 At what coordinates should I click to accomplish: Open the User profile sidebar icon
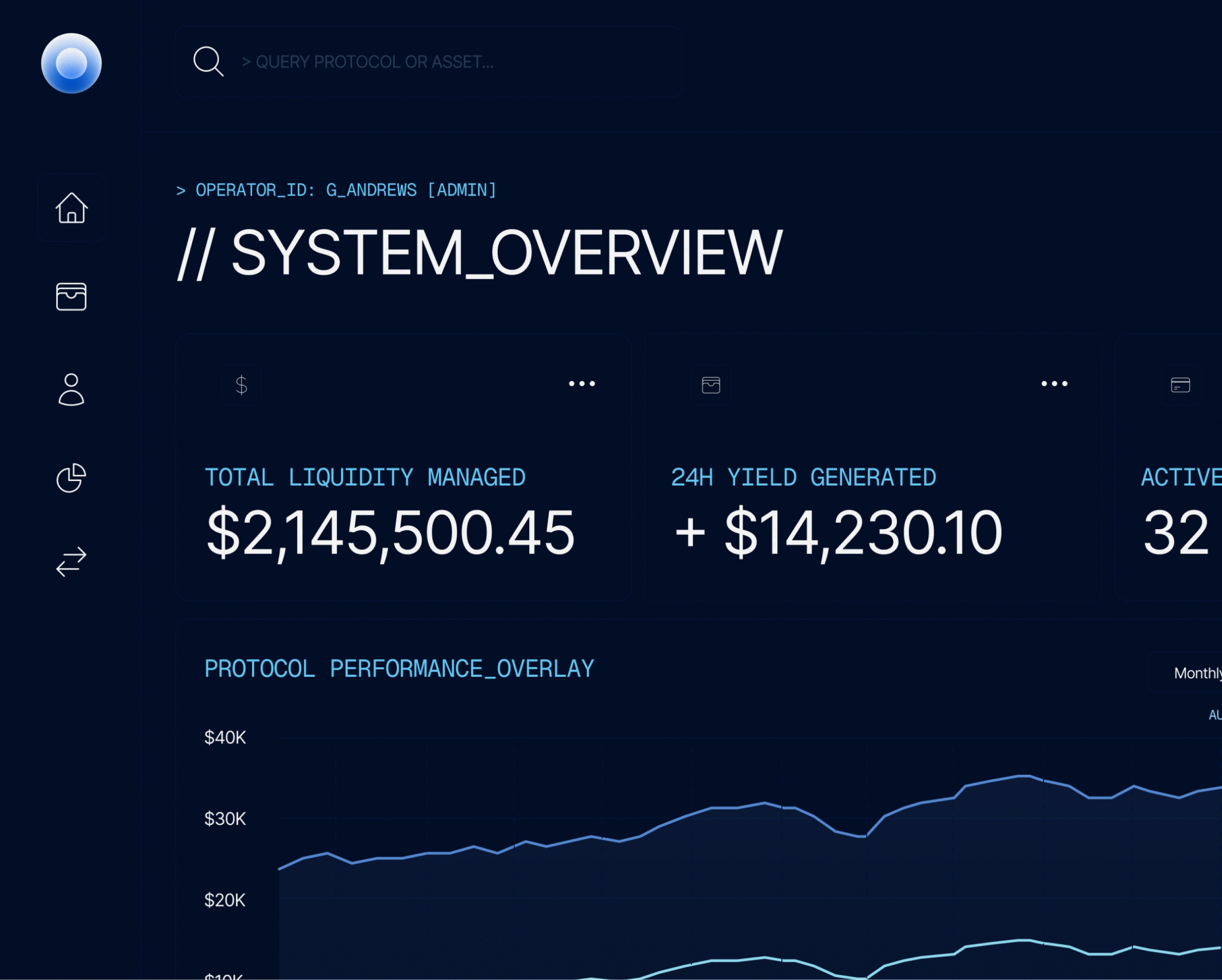(x=71, y=389)
